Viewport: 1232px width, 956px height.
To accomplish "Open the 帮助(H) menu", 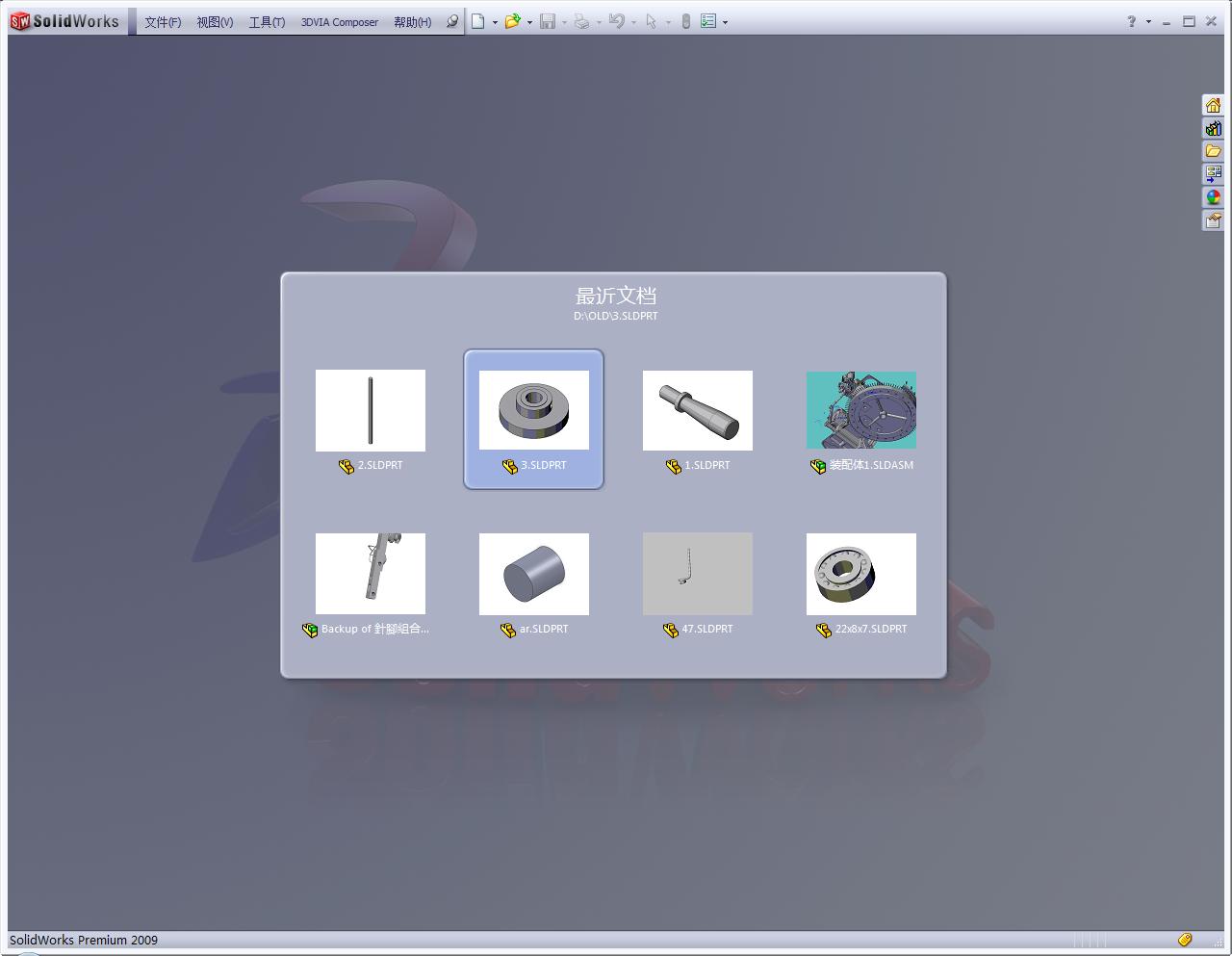I will (412, 22).
